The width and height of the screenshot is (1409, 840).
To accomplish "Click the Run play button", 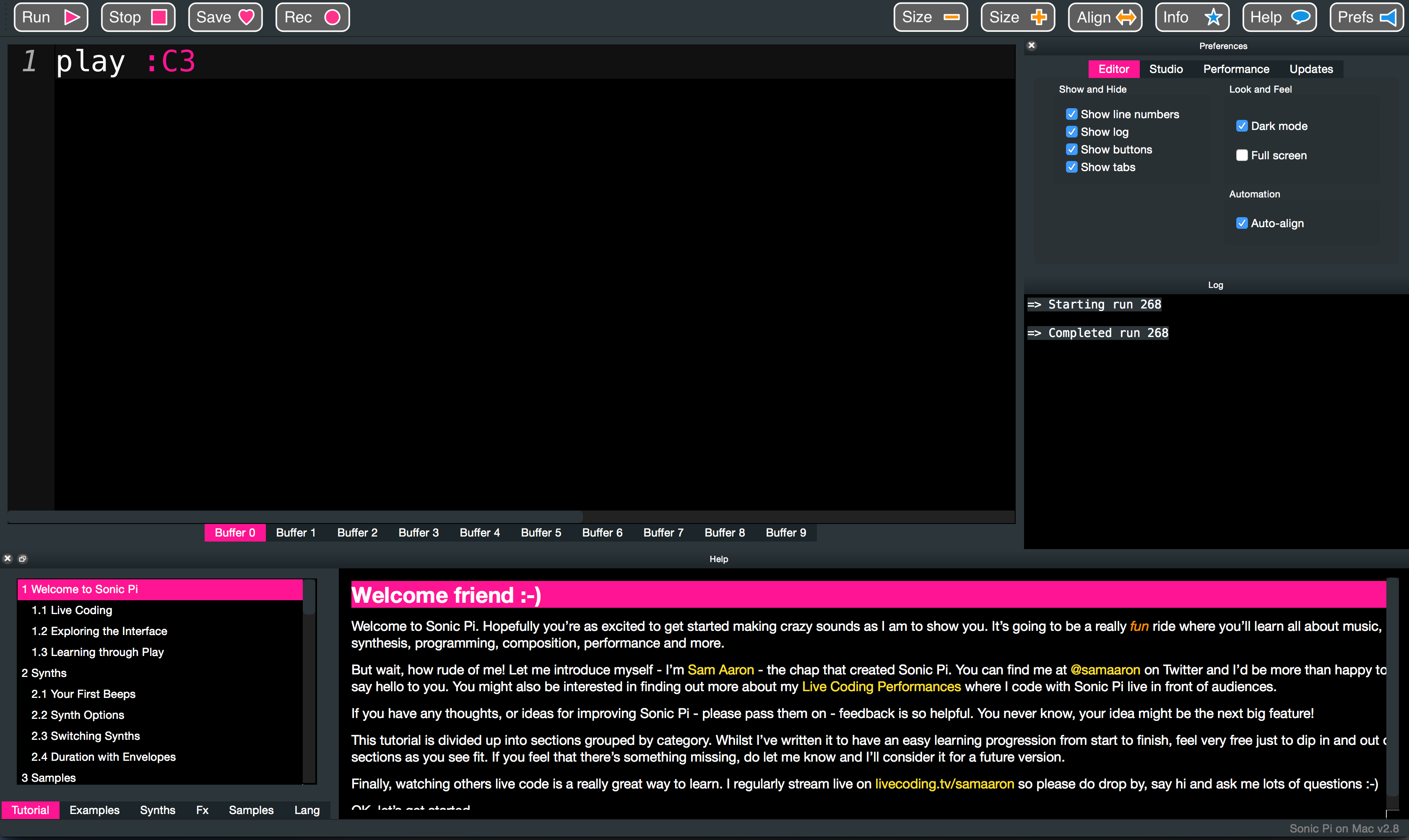I will click(50, 18).
